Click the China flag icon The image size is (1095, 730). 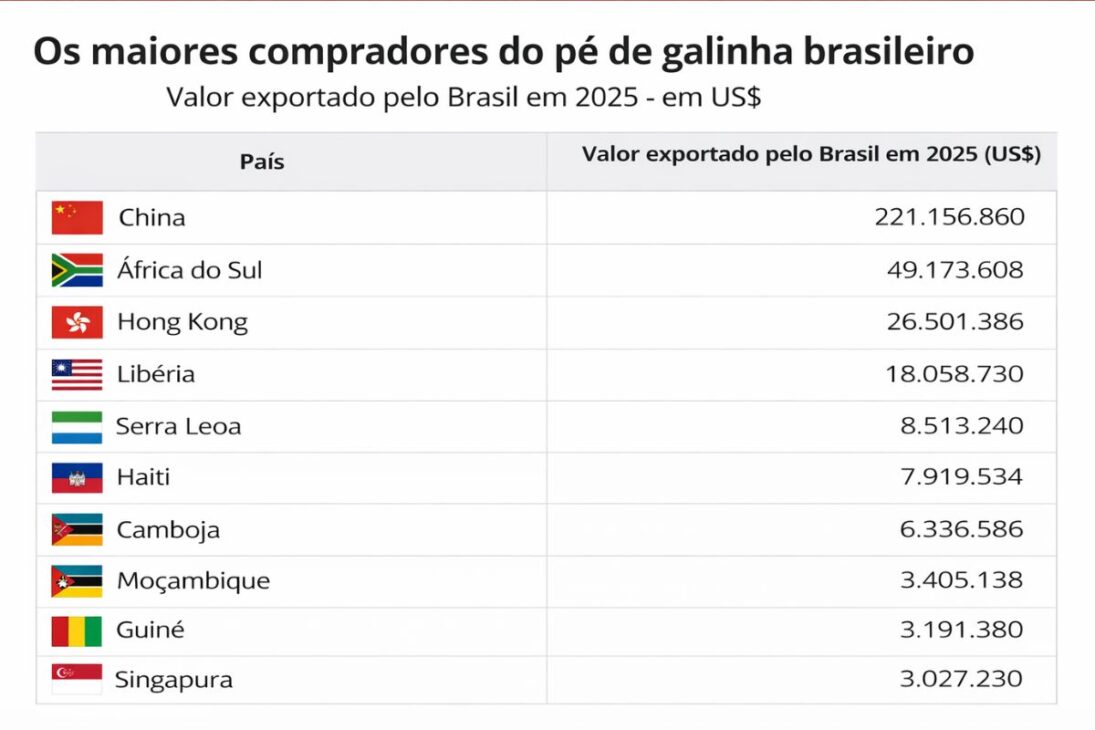(77, 217)
